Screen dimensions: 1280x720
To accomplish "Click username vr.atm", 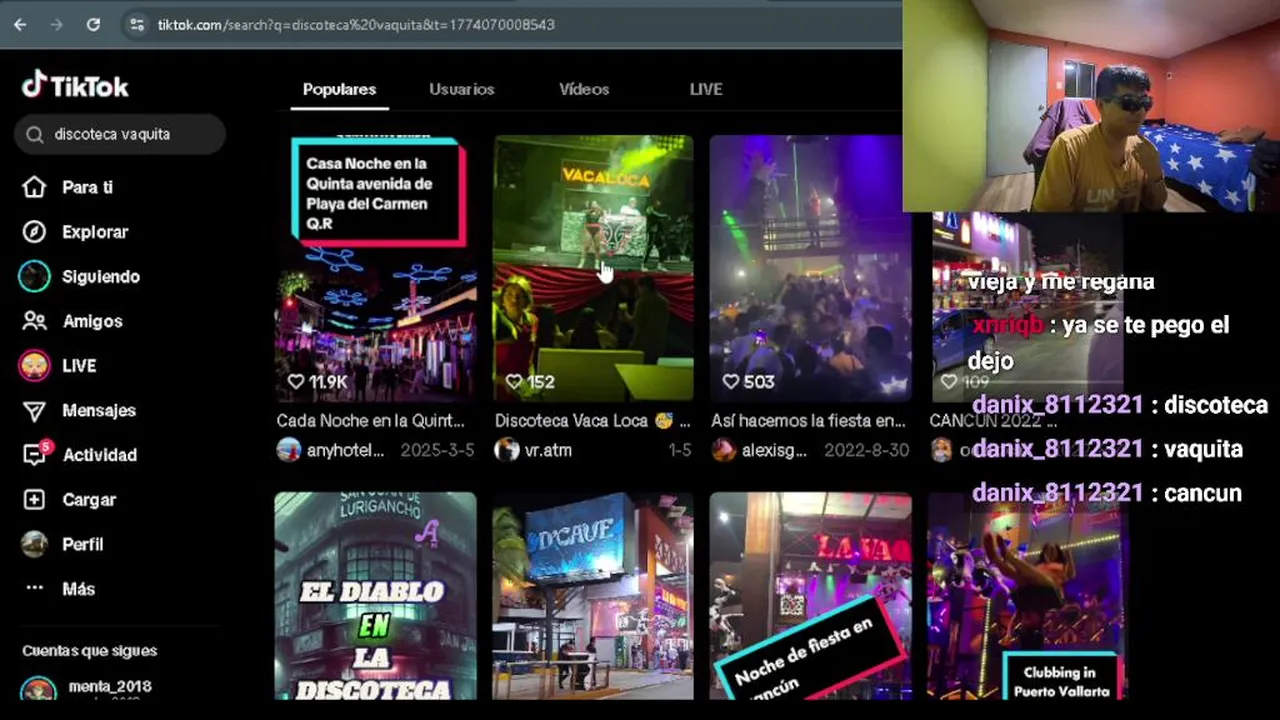I will pyautogui.click(x=548, y=451).
